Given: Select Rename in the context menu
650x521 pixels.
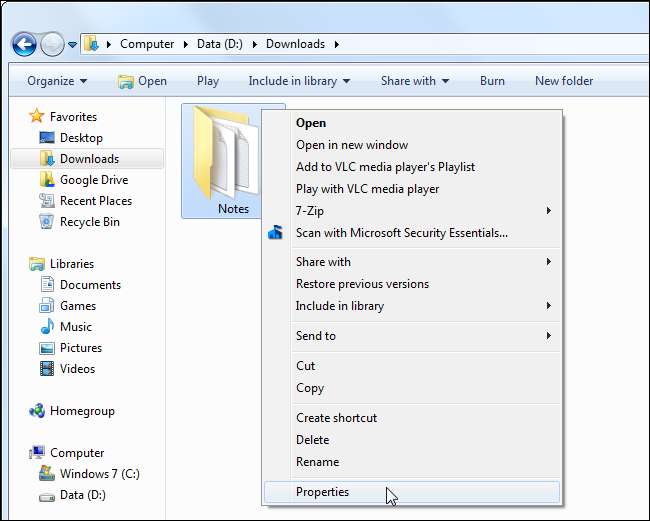Looking at the screenshot, I should tap(317, 462).
